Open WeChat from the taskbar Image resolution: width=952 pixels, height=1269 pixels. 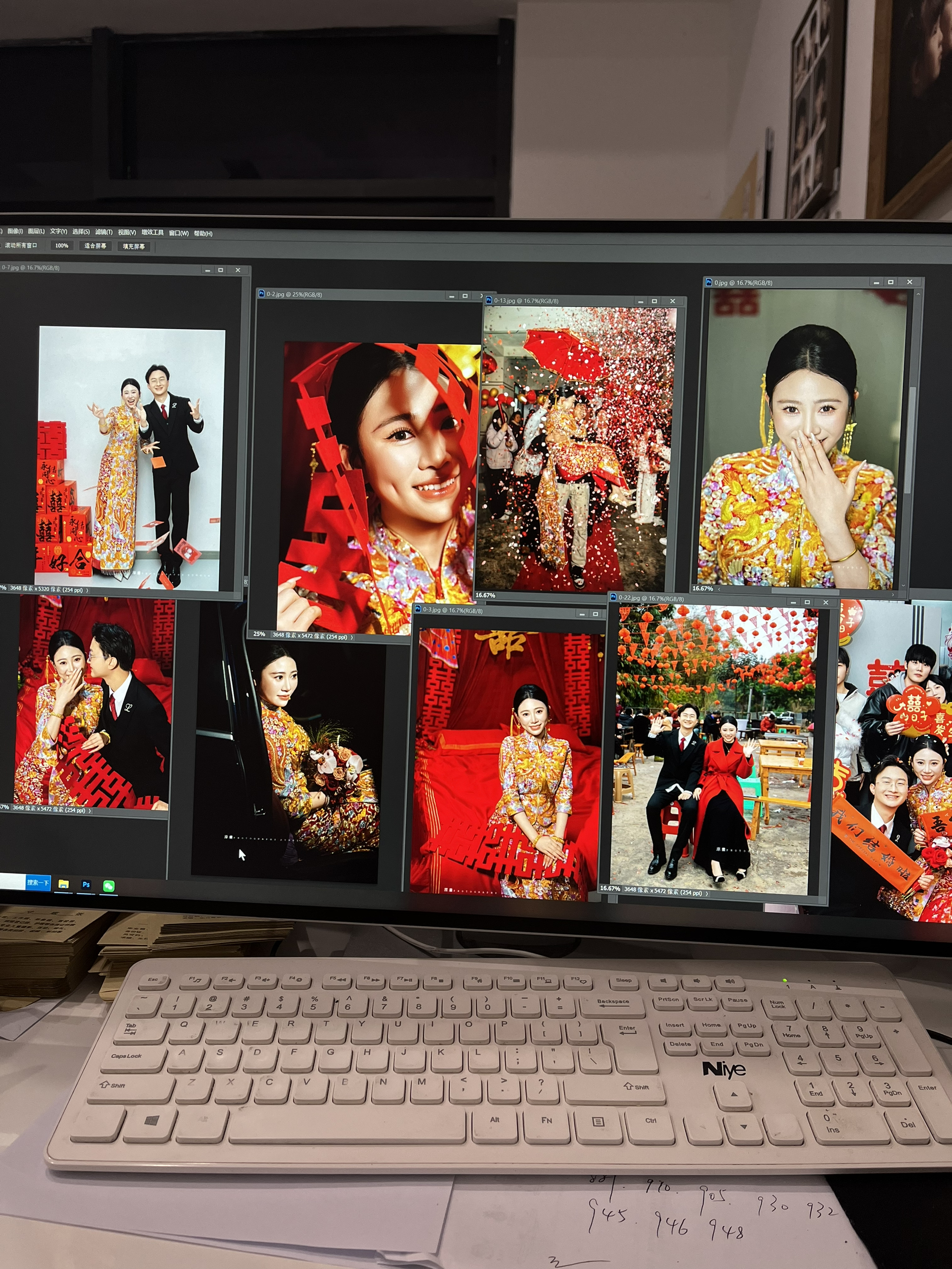pyautogui.click(x=108, y=887)
